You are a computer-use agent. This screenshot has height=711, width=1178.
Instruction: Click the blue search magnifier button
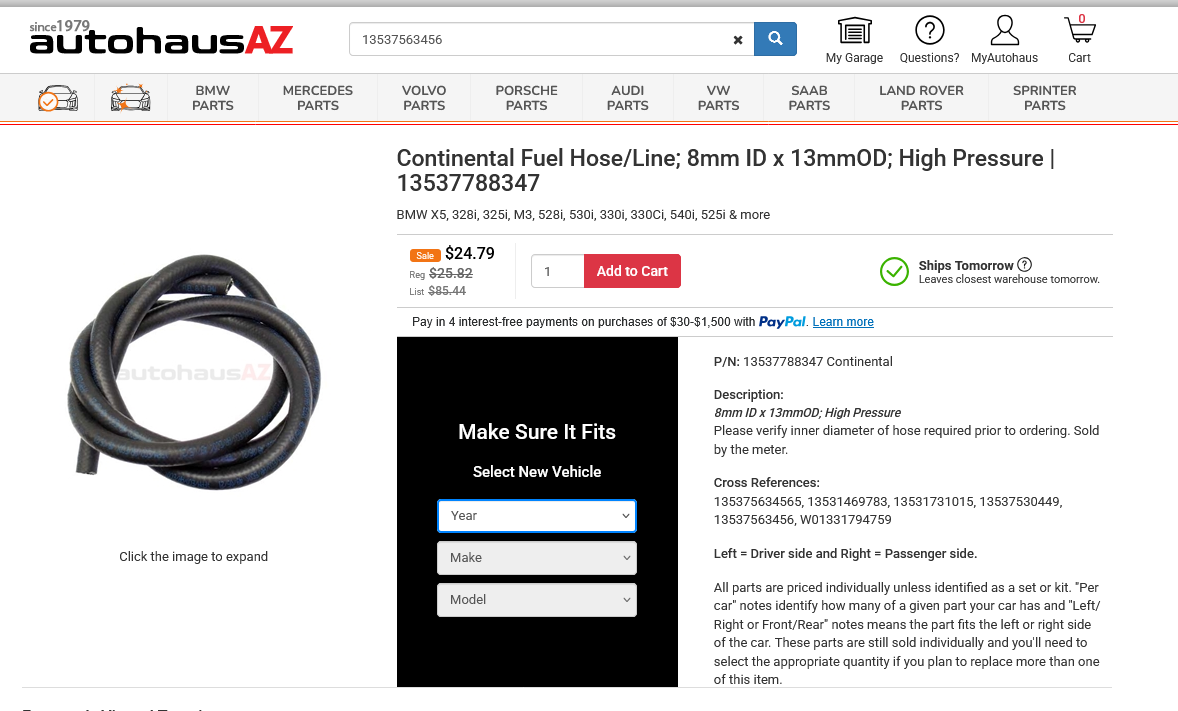[x=775, y=39]
